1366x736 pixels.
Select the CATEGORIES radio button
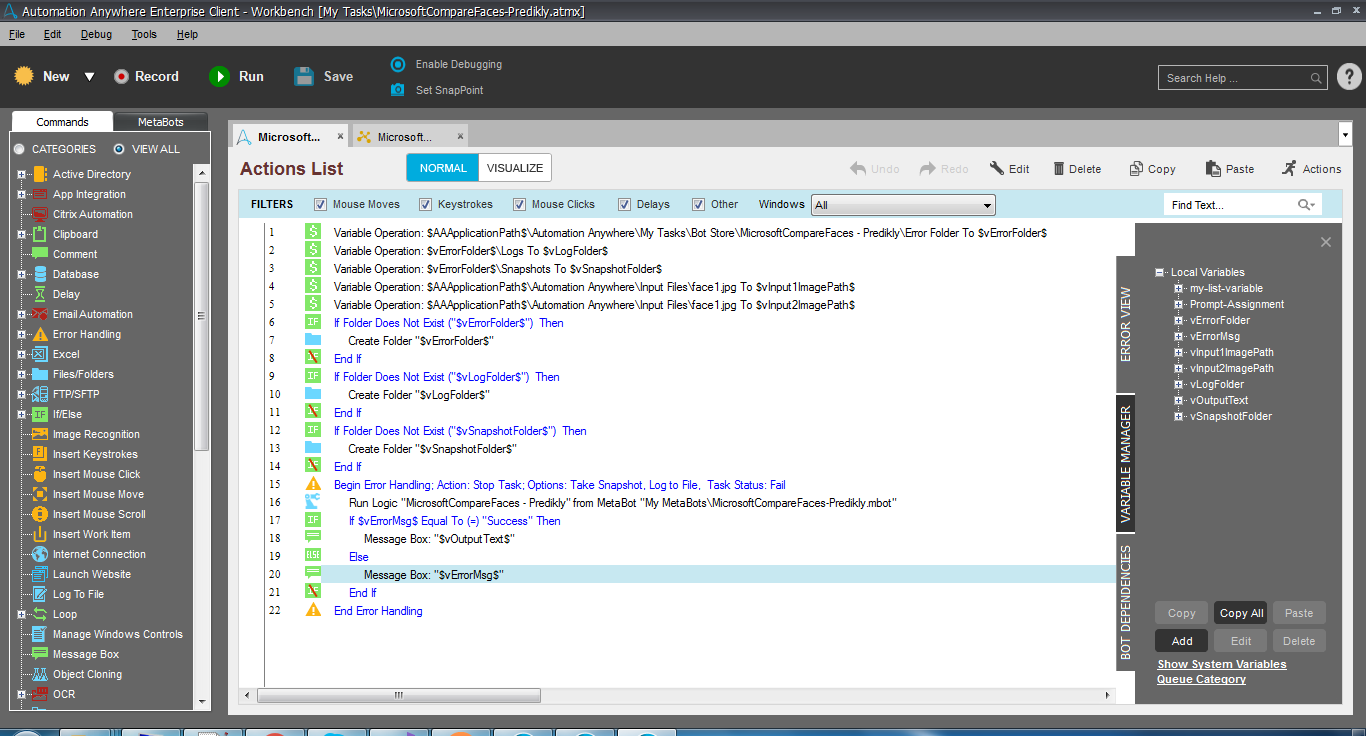click(x=19, y=149)
